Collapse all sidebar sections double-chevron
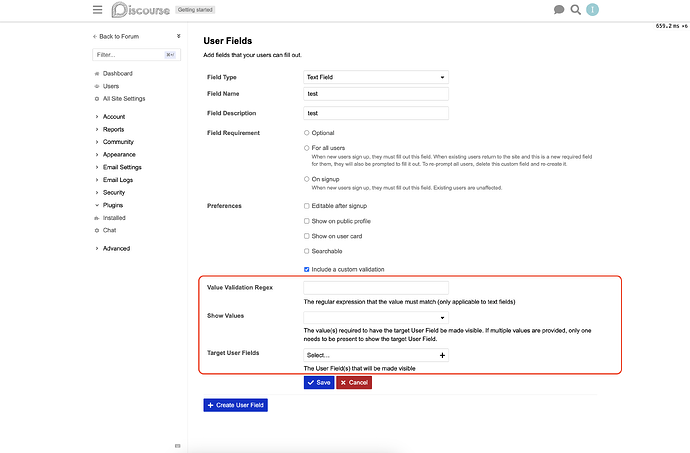 tap(178, 36)
